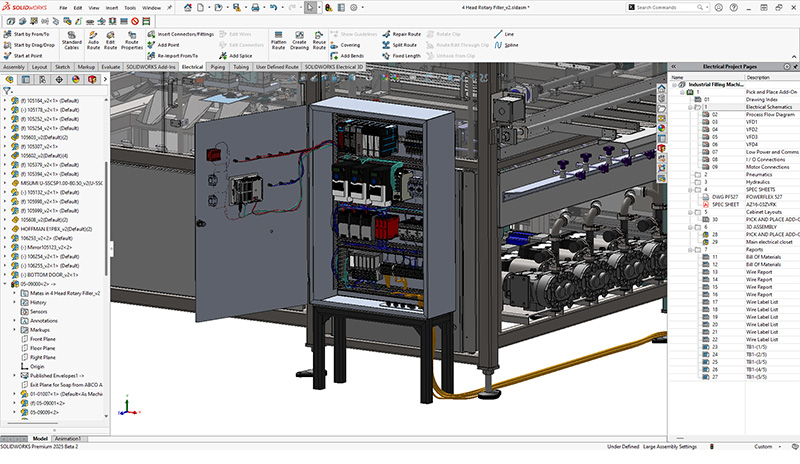
Task: Click the Covering command
Action: (345, 45)
